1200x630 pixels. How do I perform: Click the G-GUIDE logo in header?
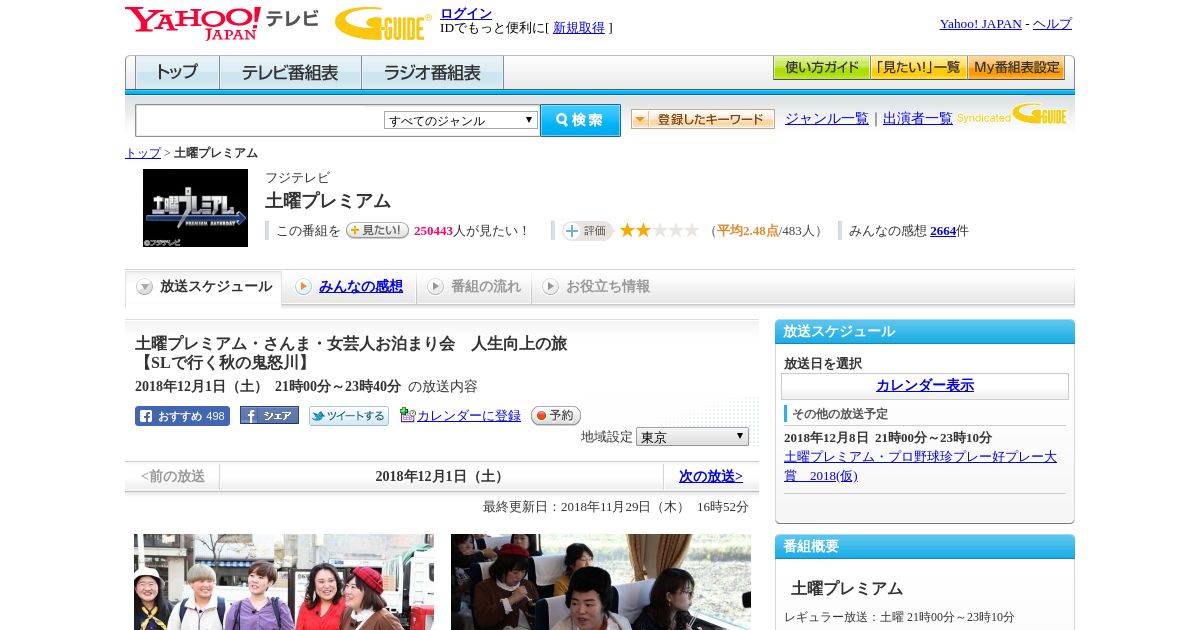point(383,23)
